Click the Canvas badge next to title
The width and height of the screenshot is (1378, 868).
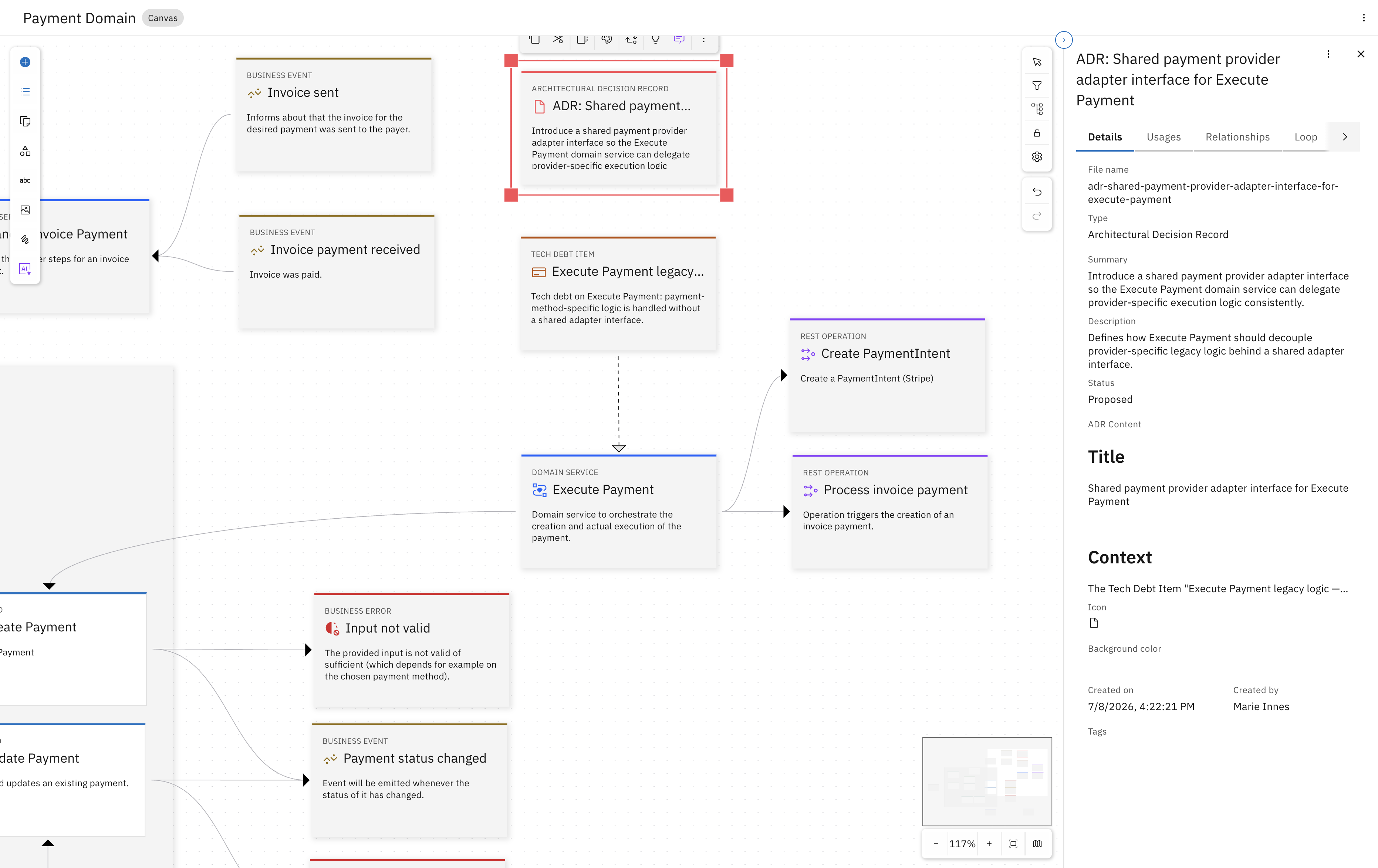(x=162, y=18)
